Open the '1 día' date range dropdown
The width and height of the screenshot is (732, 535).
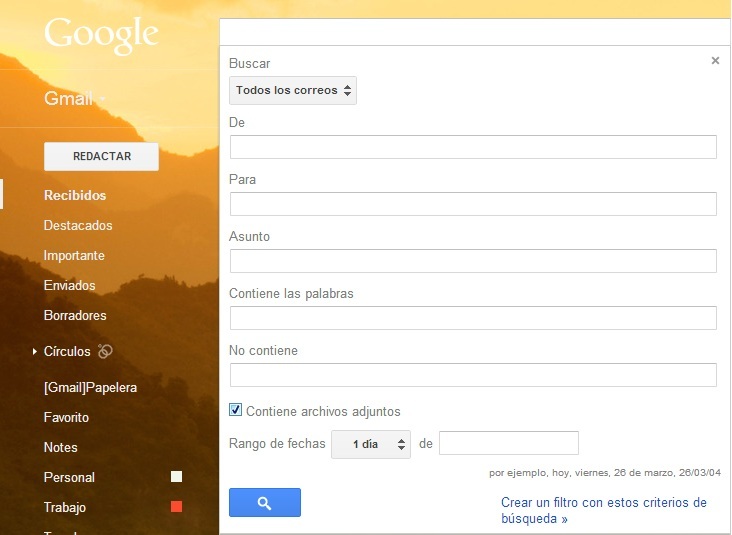click(371, 444)
